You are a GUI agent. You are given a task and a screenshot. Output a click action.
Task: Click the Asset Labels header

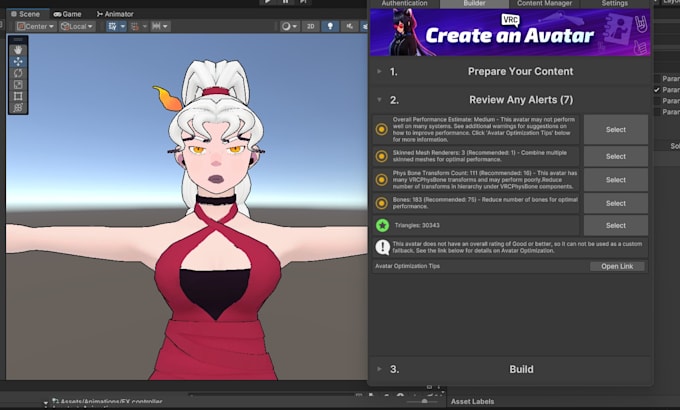[x=472, y=402]
